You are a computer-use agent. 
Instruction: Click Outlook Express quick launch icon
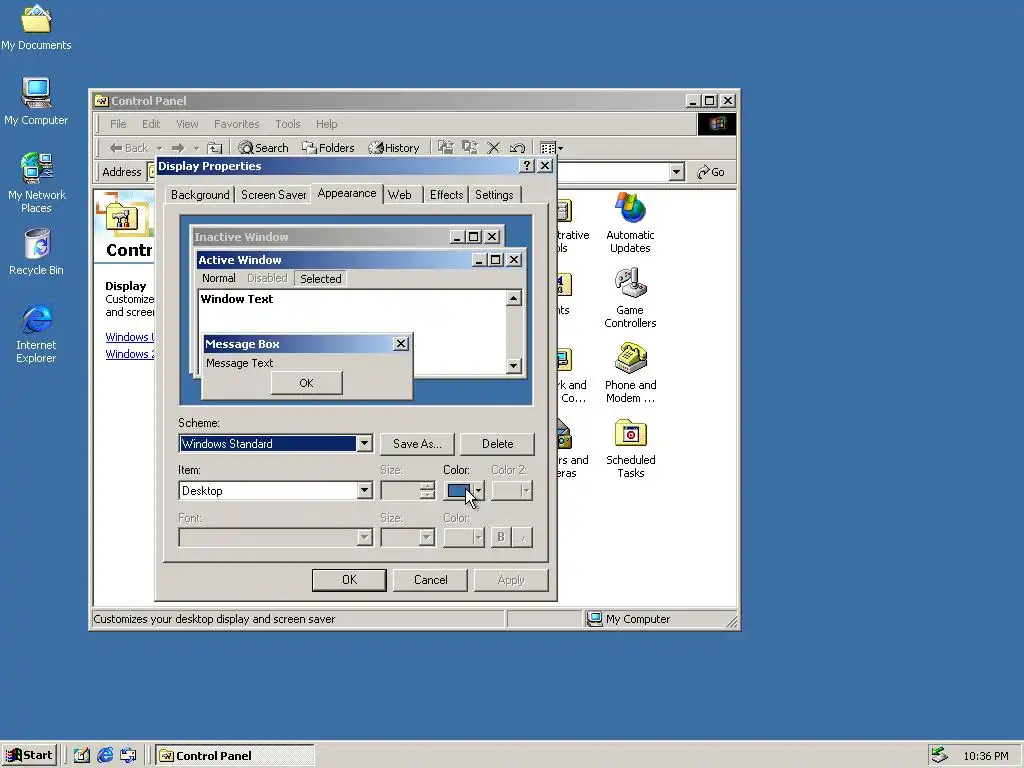pyautogui.click(x=128, y=756)
